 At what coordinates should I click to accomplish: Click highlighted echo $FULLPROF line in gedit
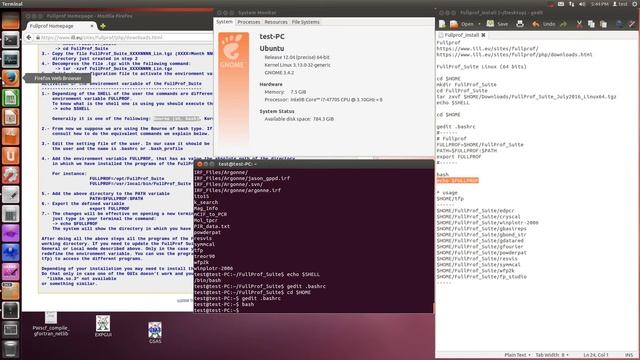click(x=458, y=180)
